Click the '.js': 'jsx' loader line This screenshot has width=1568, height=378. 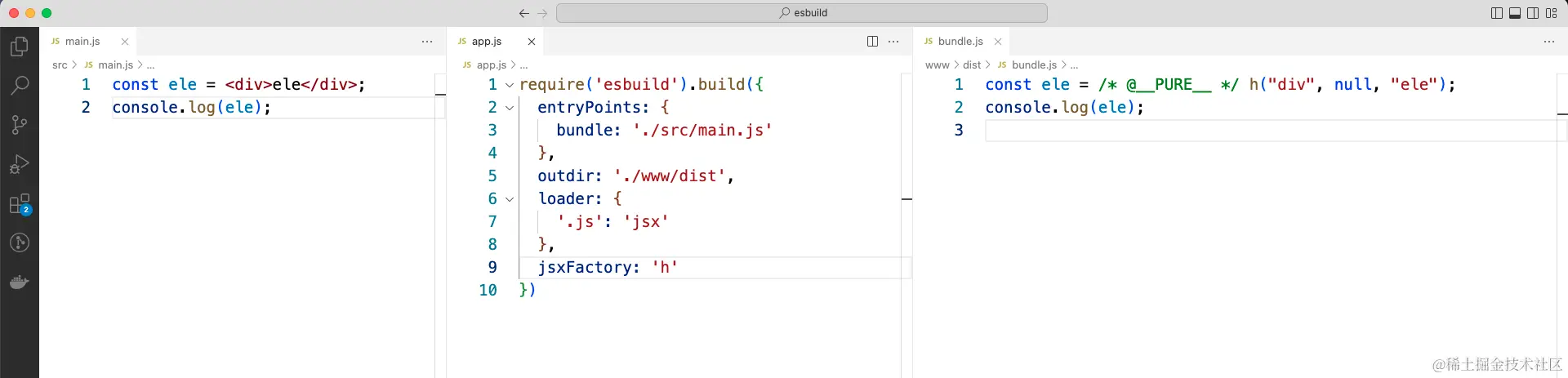pyautogui.click(x=612, y=222)
